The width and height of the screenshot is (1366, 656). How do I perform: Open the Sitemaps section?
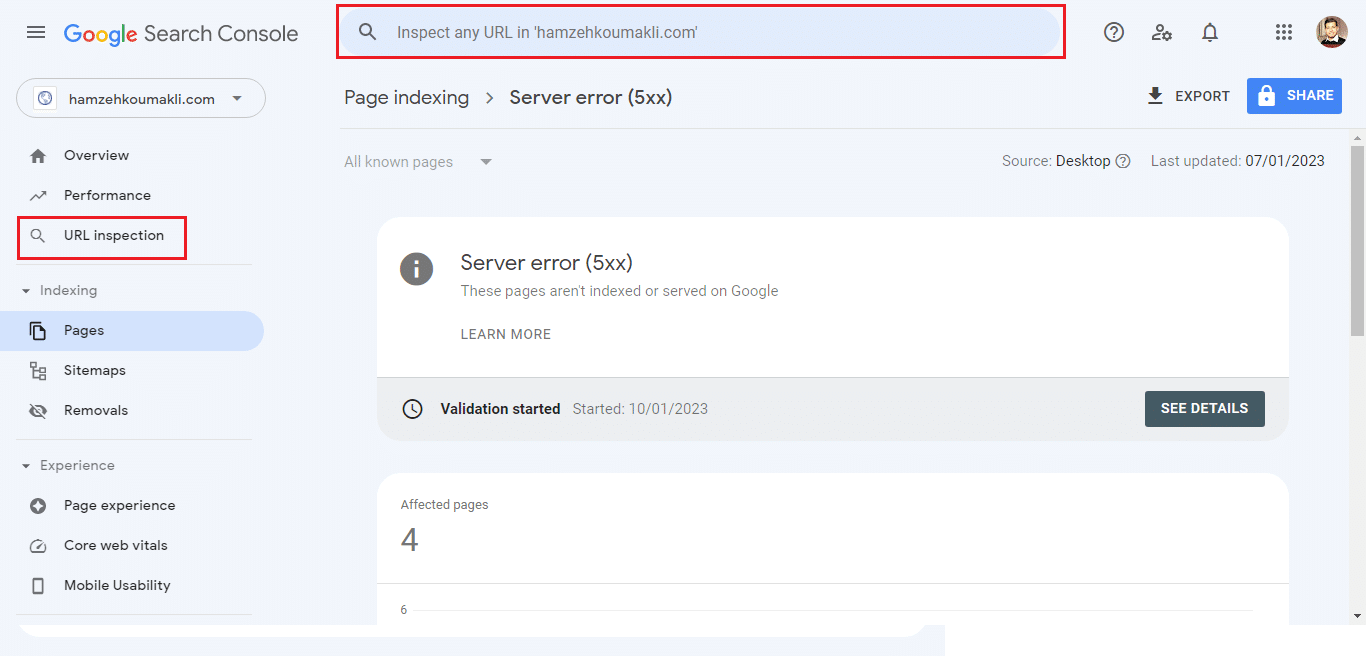[94, 370]
